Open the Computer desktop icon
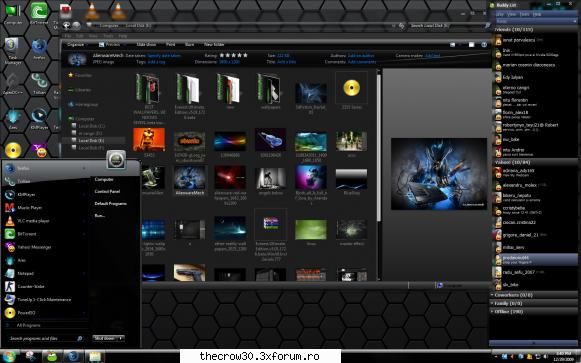The height and width of the screenshot is (363, 581). [x=13, y=13]
